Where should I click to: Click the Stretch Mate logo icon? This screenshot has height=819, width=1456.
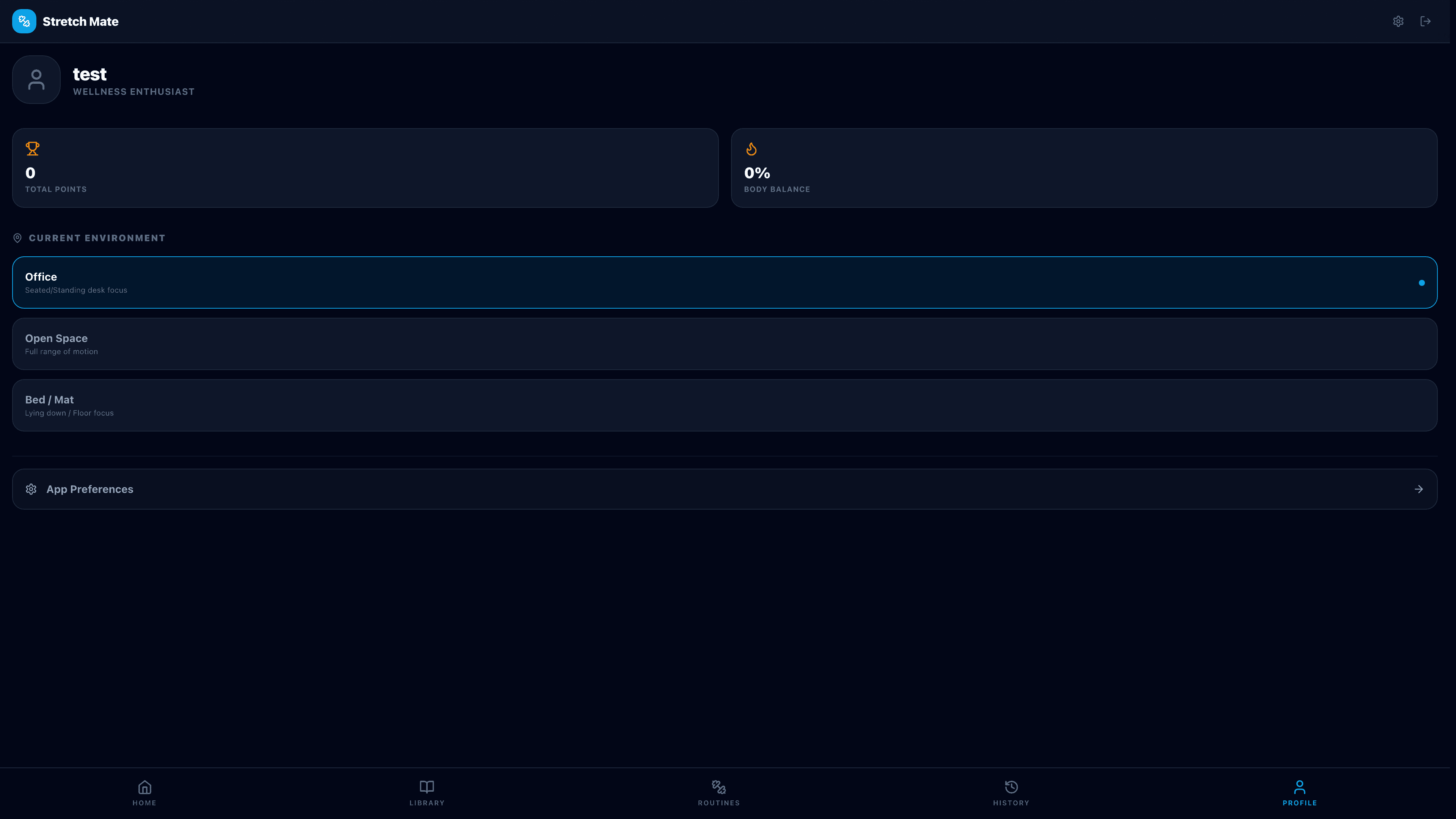[x=24, y=22]
